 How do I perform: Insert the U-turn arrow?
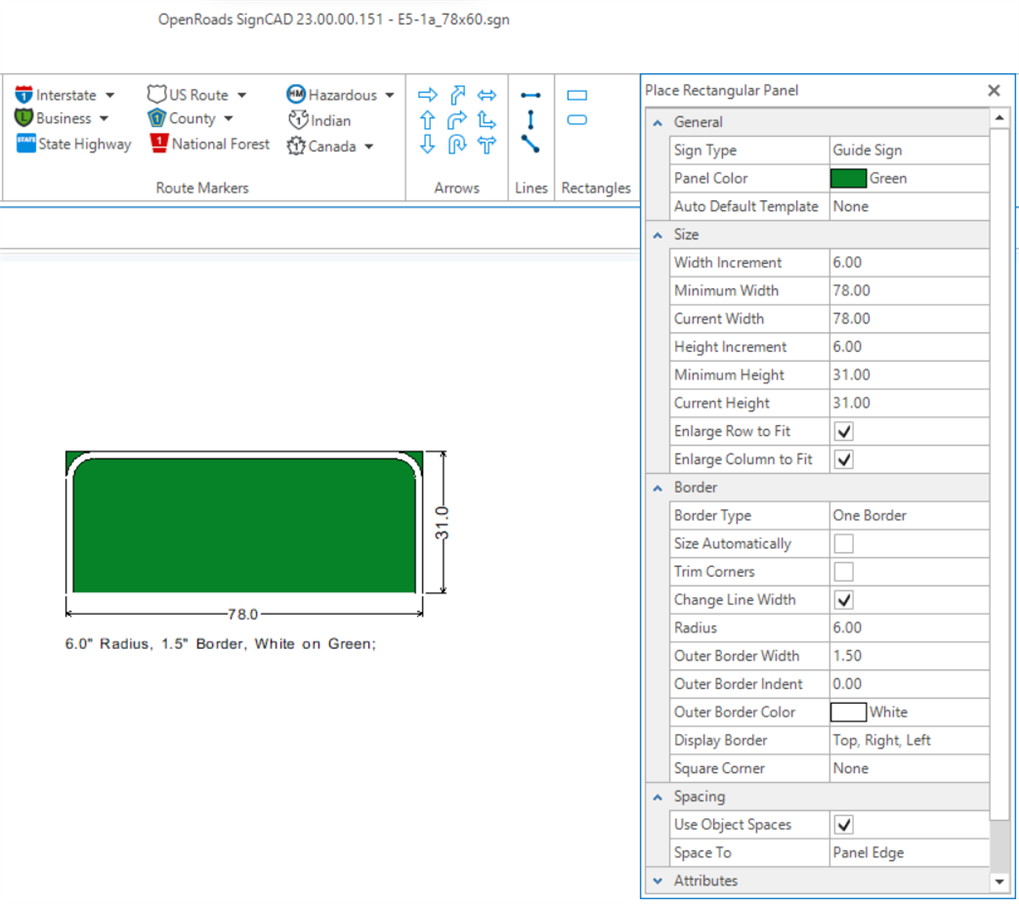pyautogui.click(x=458, y=144)
